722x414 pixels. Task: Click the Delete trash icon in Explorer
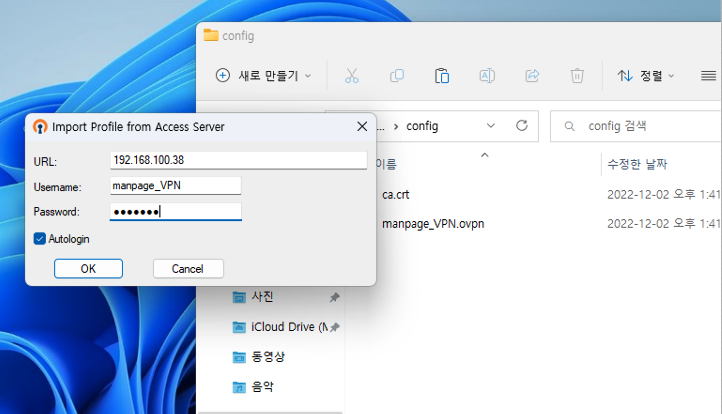tap(577, 76)
